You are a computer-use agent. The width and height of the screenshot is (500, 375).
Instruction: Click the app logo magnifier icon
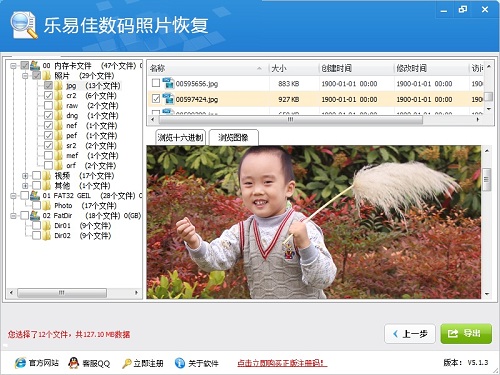click(x=23, y=25)
